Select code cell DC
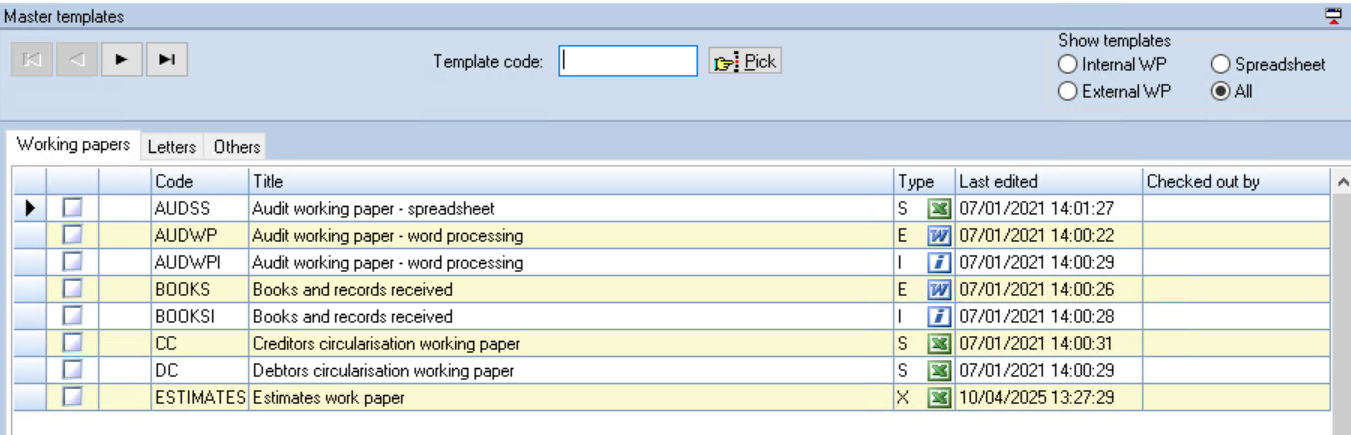Viewport: 1351px width, 435px height. (x=199, y=371)
